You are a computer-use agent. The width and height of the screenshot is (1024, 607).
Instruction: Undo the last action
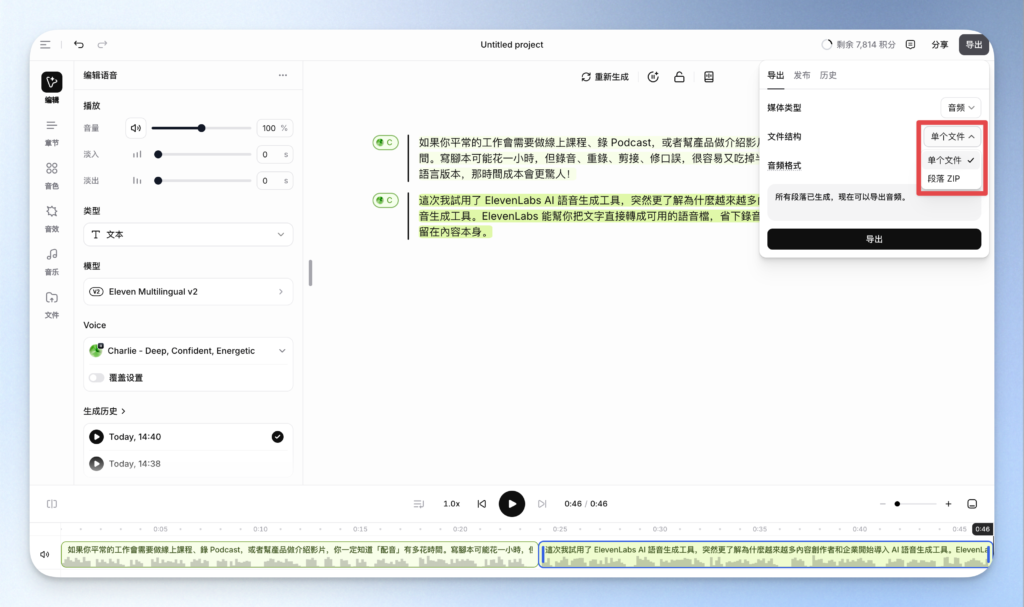79,44
